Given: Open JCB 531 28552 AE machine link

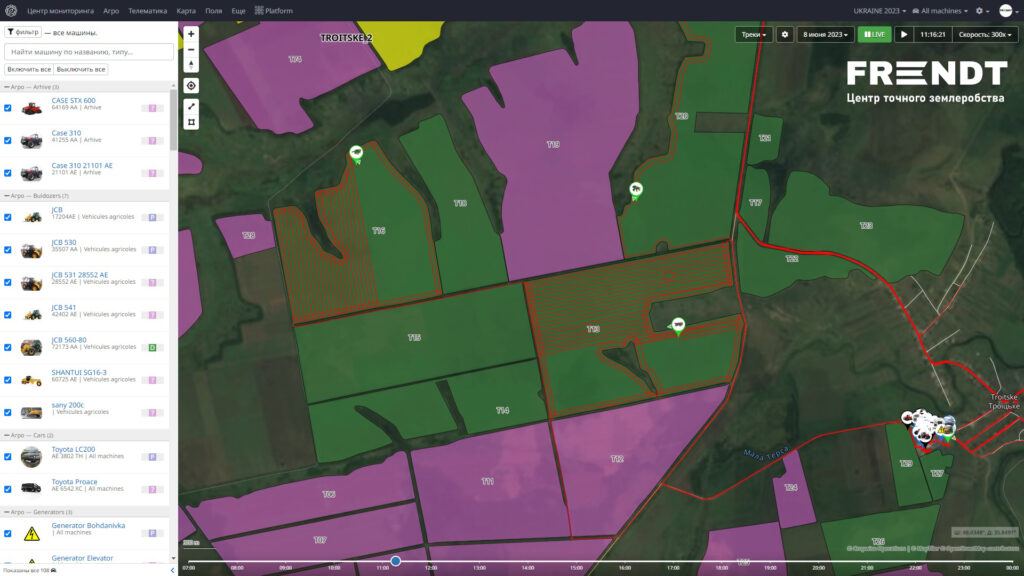Looking at the screenshot, I should 80,275.
